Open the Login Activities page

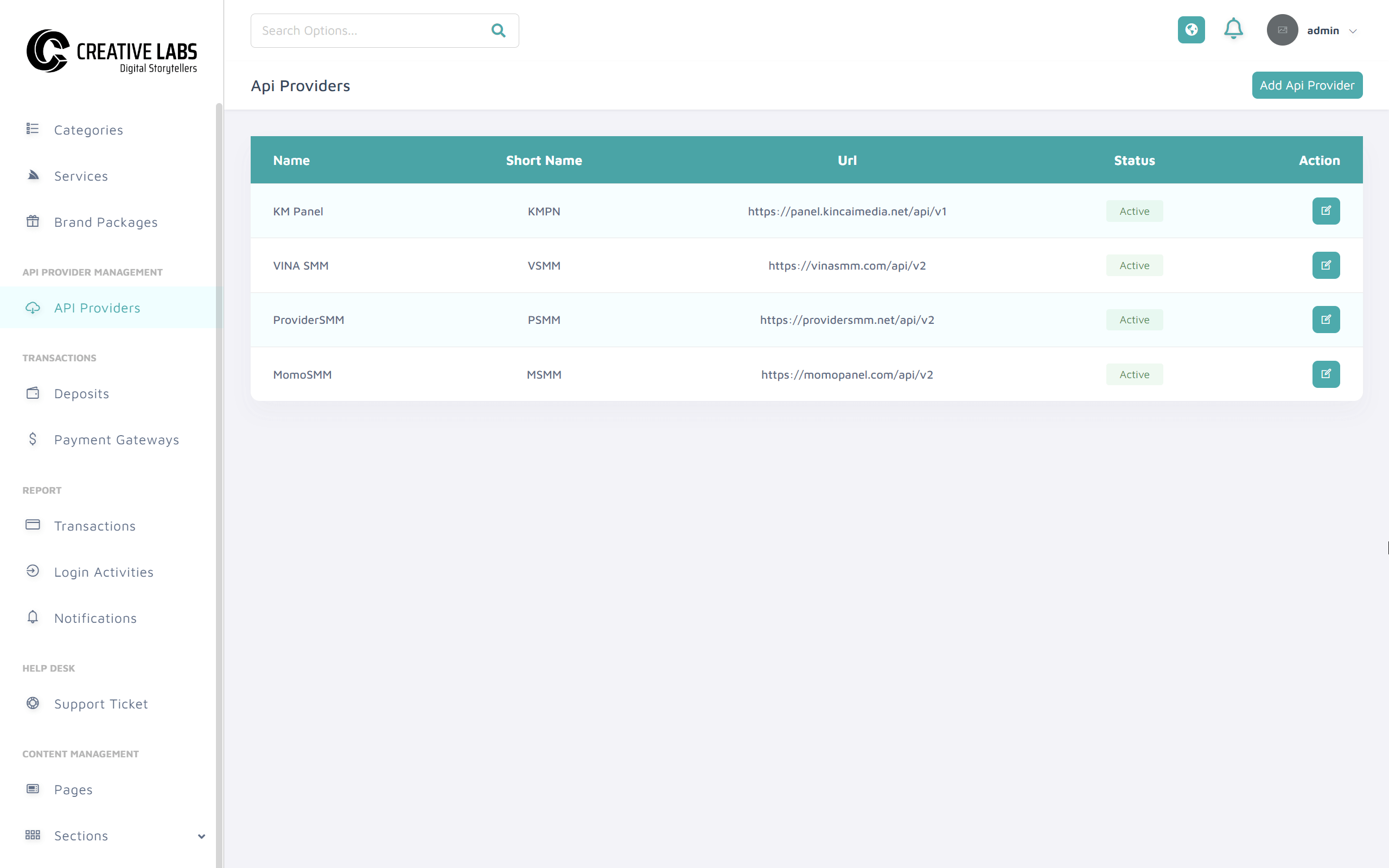click(104, 572)
